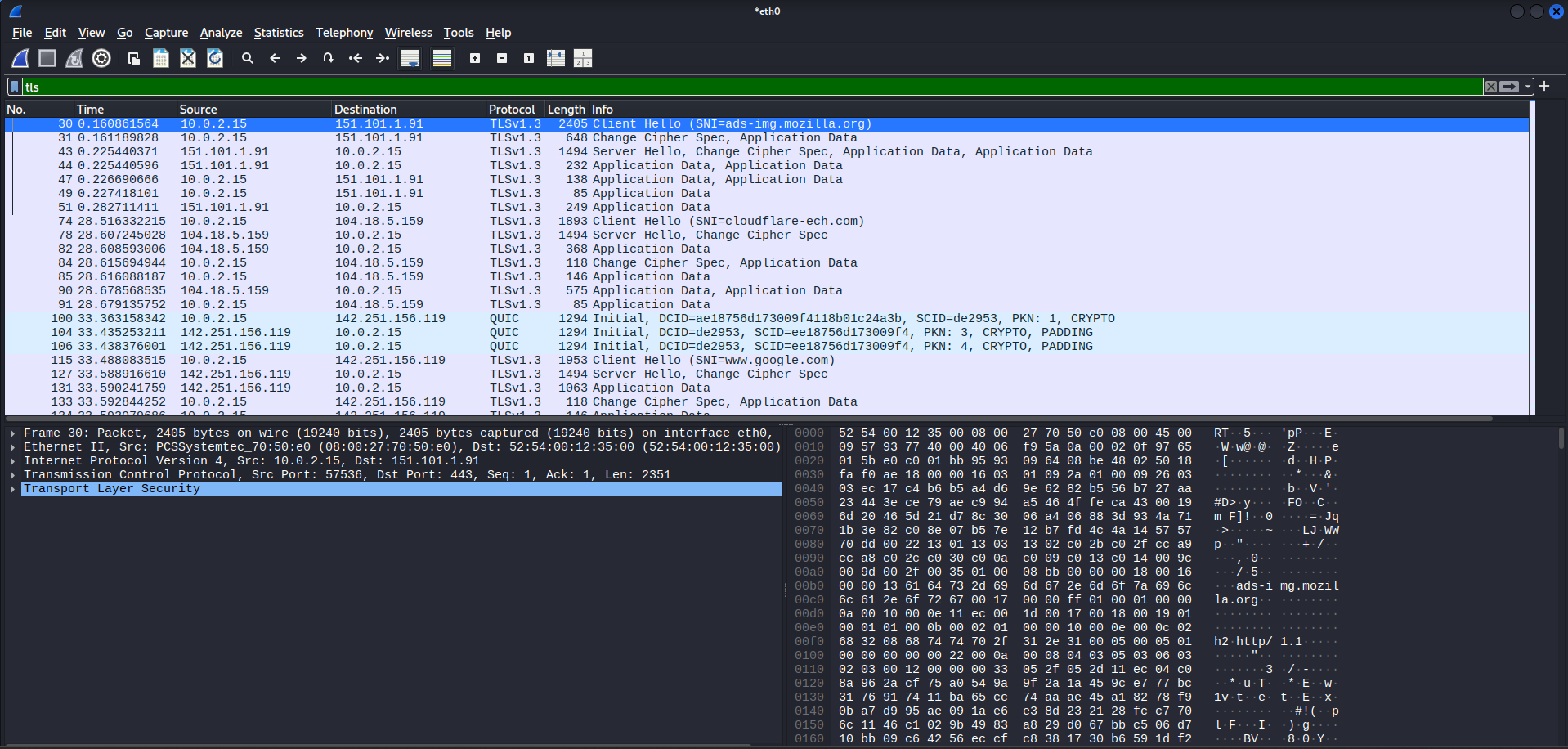Sort packets by the Protocol column
This screenshot has width=1568, height=749.
click(515, 109)
